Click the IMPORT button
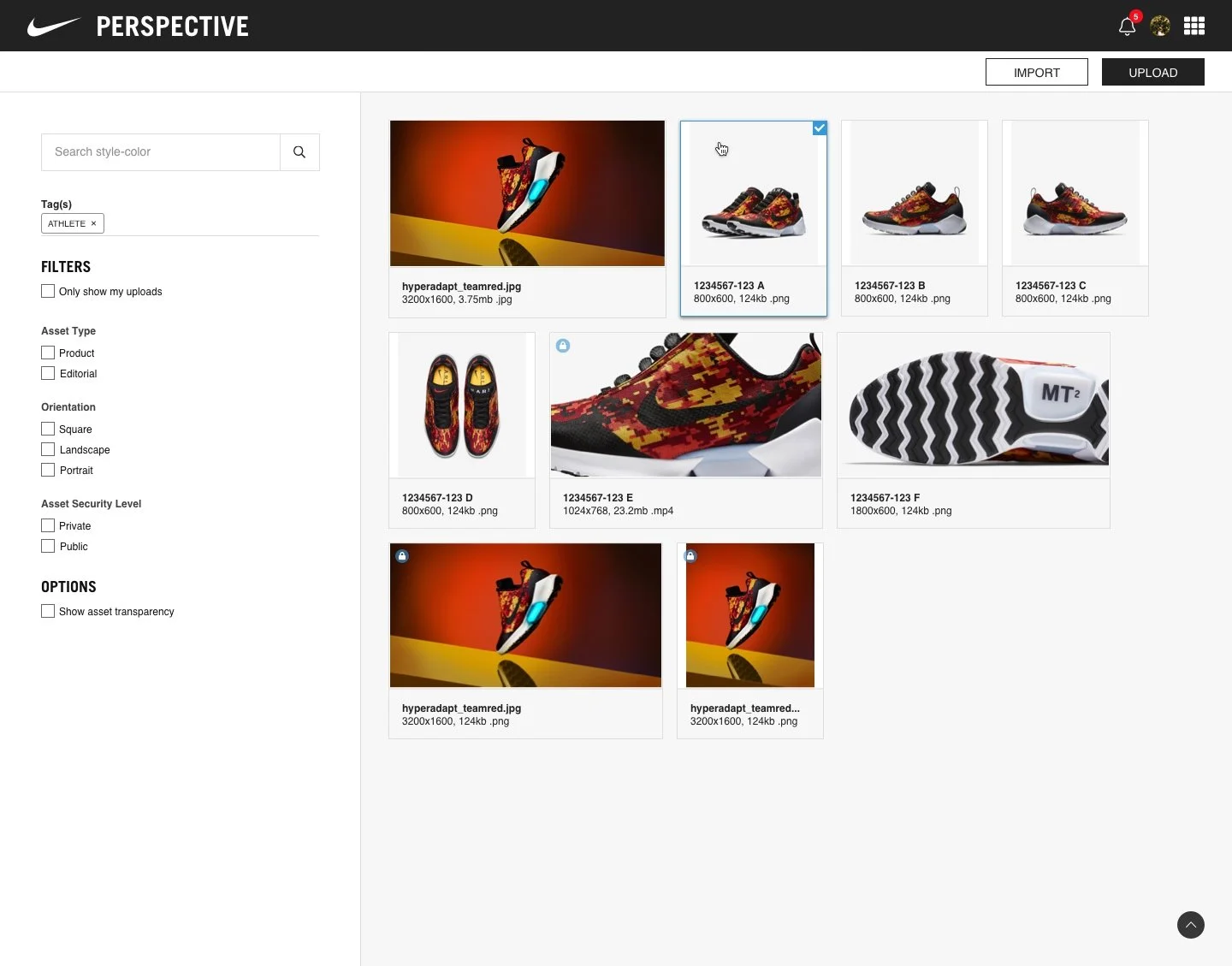1232x966 pixels. pyautogui.click(x=1036, y=72)
